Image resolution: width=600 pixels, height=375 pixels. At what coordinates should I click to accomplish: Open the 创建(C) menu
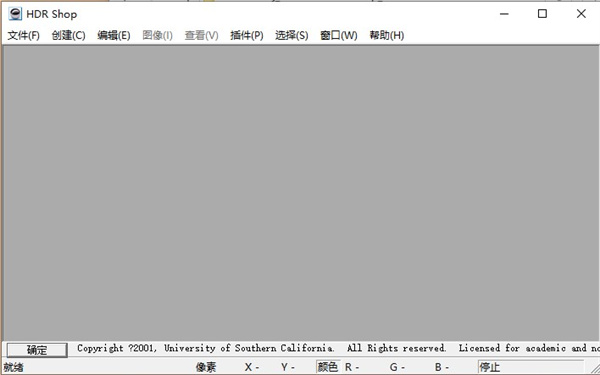(68, 35)
